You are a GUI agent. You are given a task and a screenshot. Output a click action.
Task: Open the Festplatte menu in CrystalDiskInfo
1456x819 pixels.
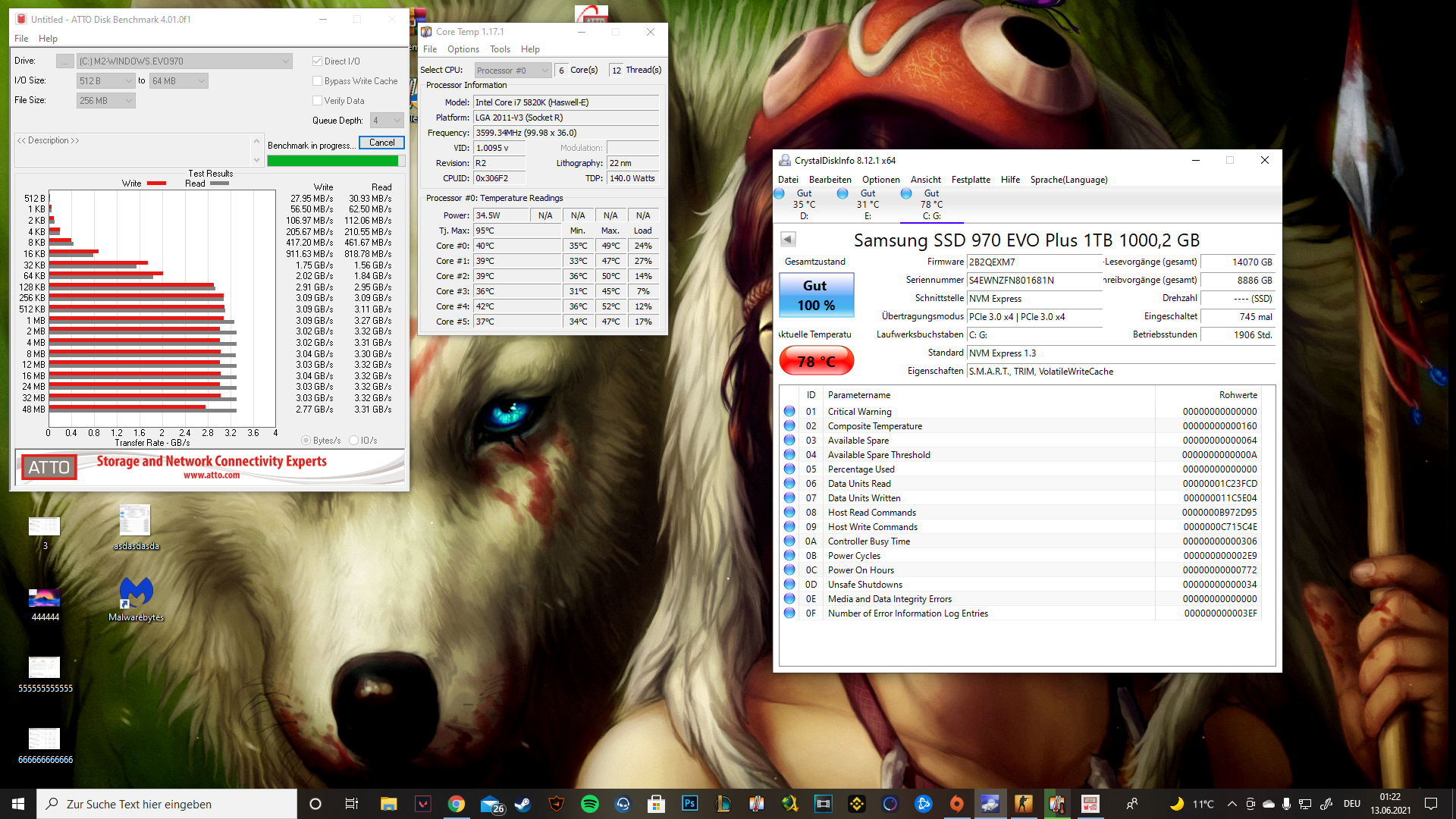(971, 180)
